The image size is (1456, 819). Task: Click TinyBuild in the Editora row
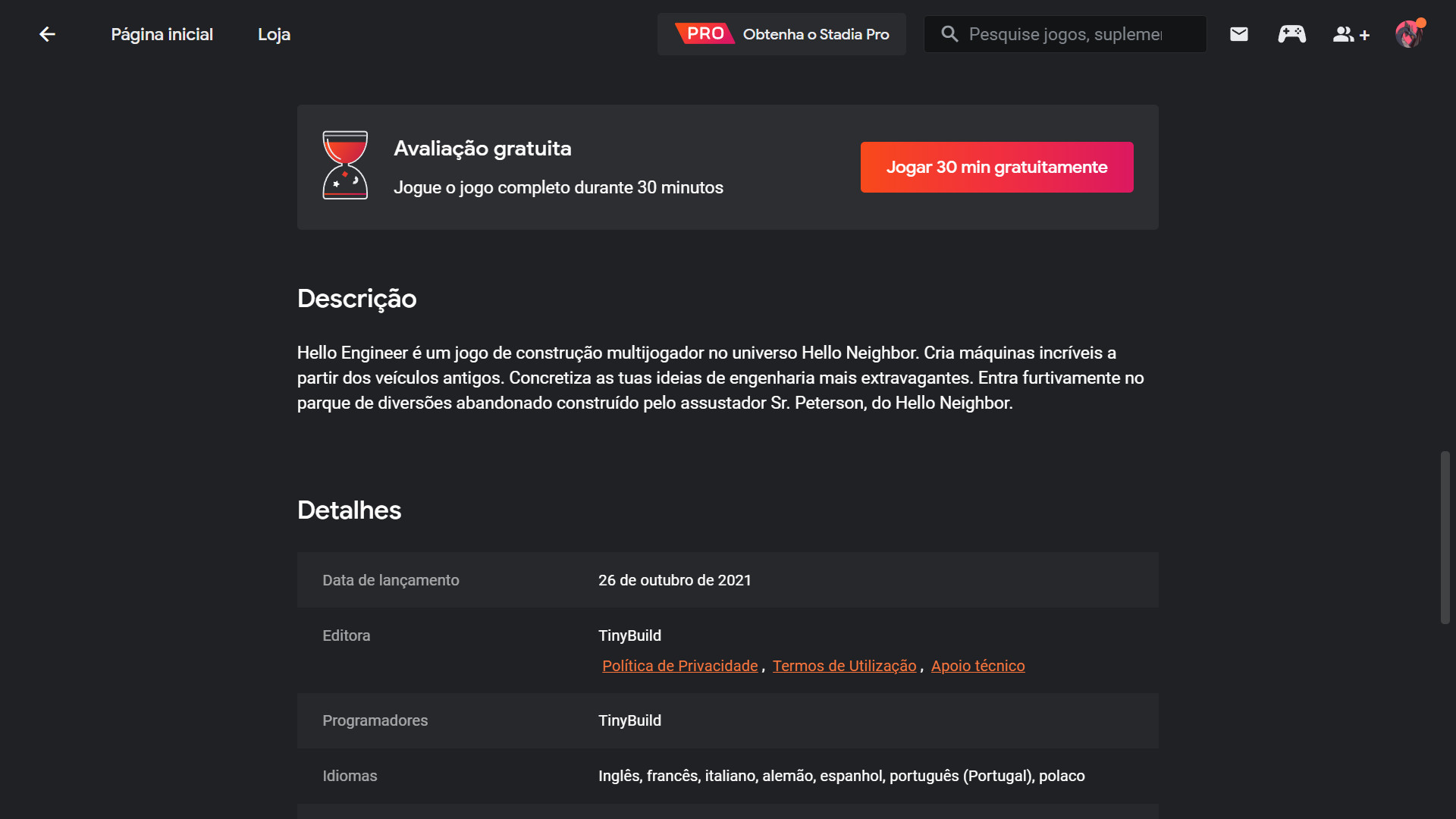pyautogui.click(x=629, y=635)
